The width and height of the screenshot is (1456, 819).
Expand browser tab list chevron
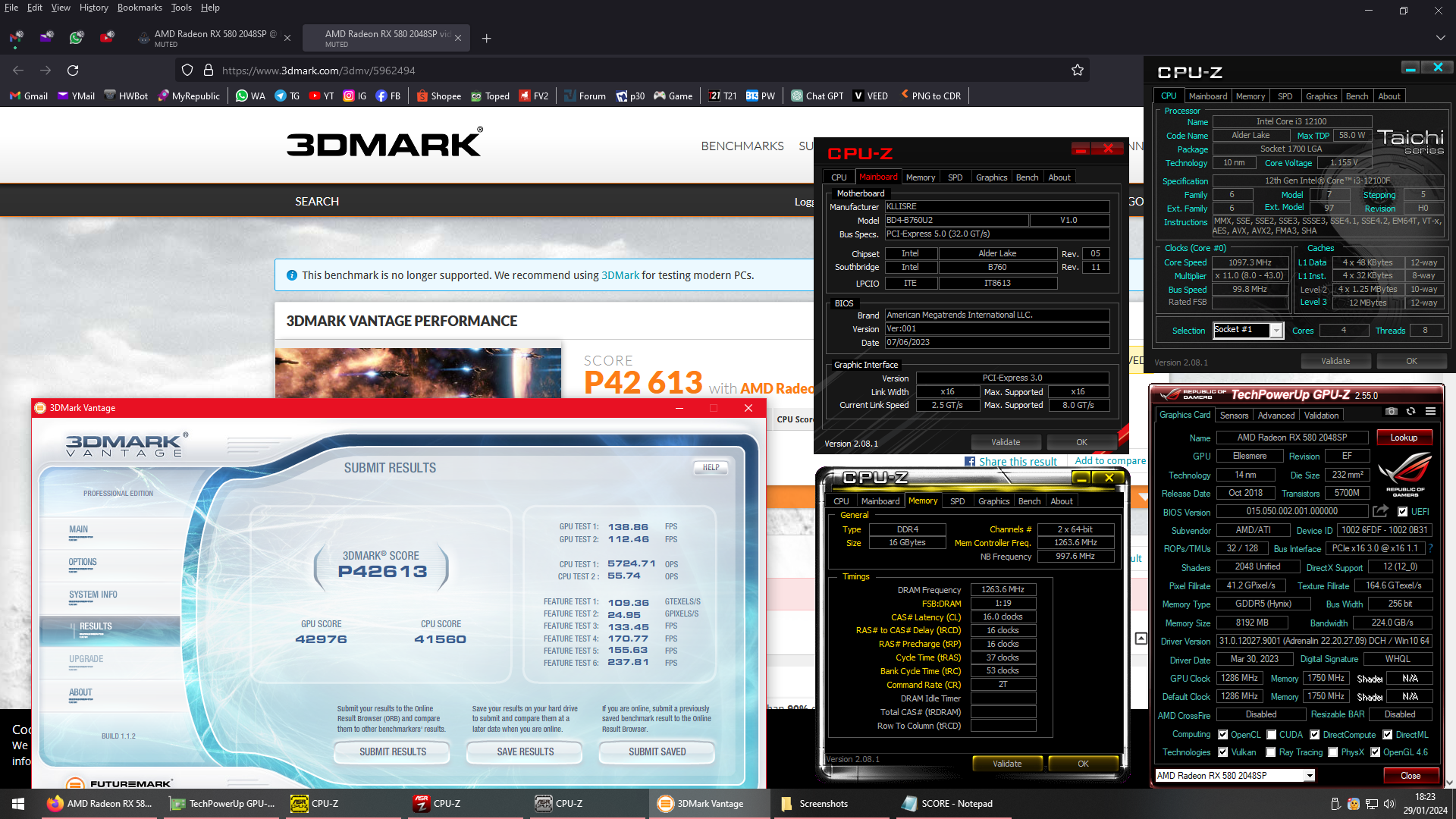click(x=1440, y=37)
